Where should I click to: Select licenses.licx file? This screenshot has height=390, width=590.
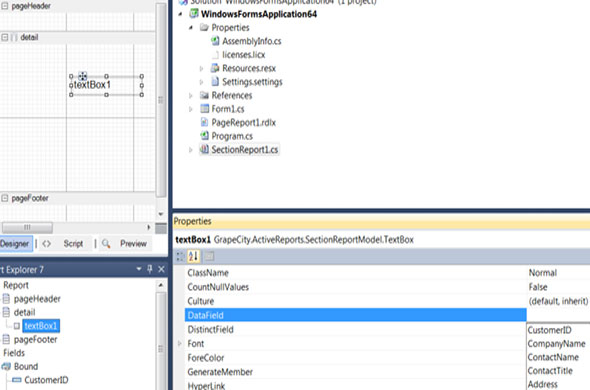[x=243, y=55]
